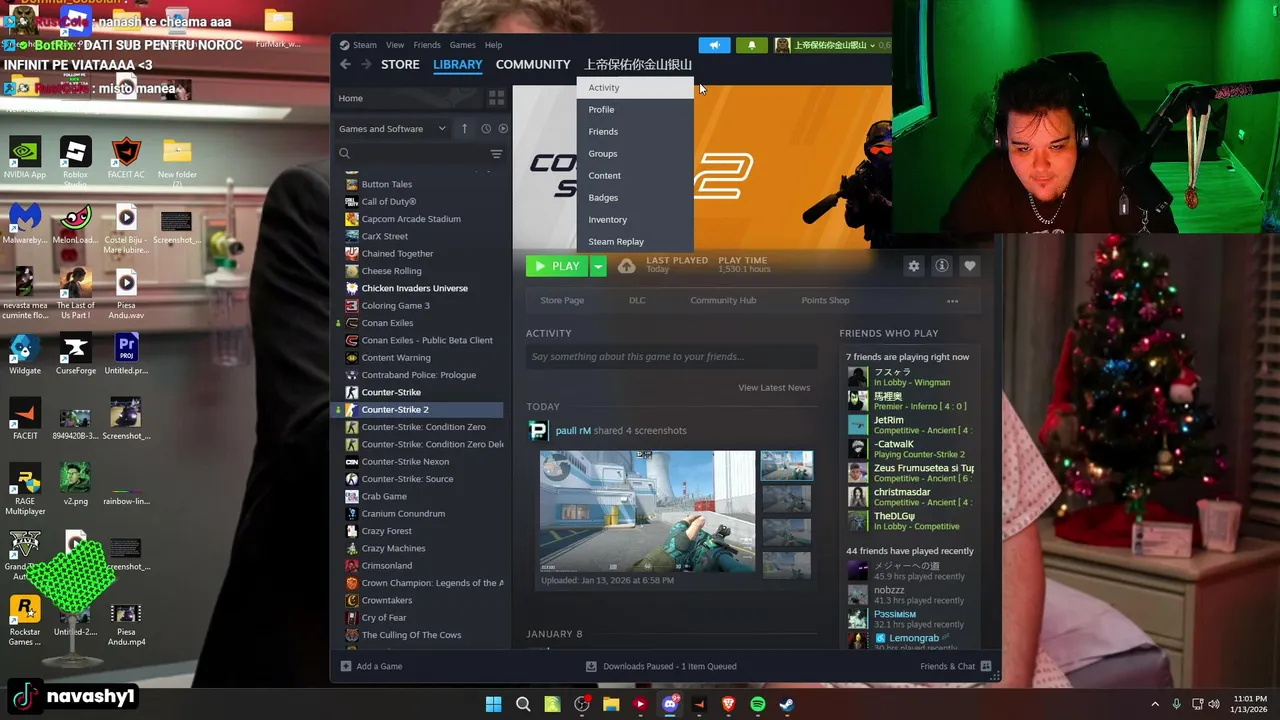Click Add a Game at the bottom
Screen dimensions: 1280x720
(x=371, y=666)
